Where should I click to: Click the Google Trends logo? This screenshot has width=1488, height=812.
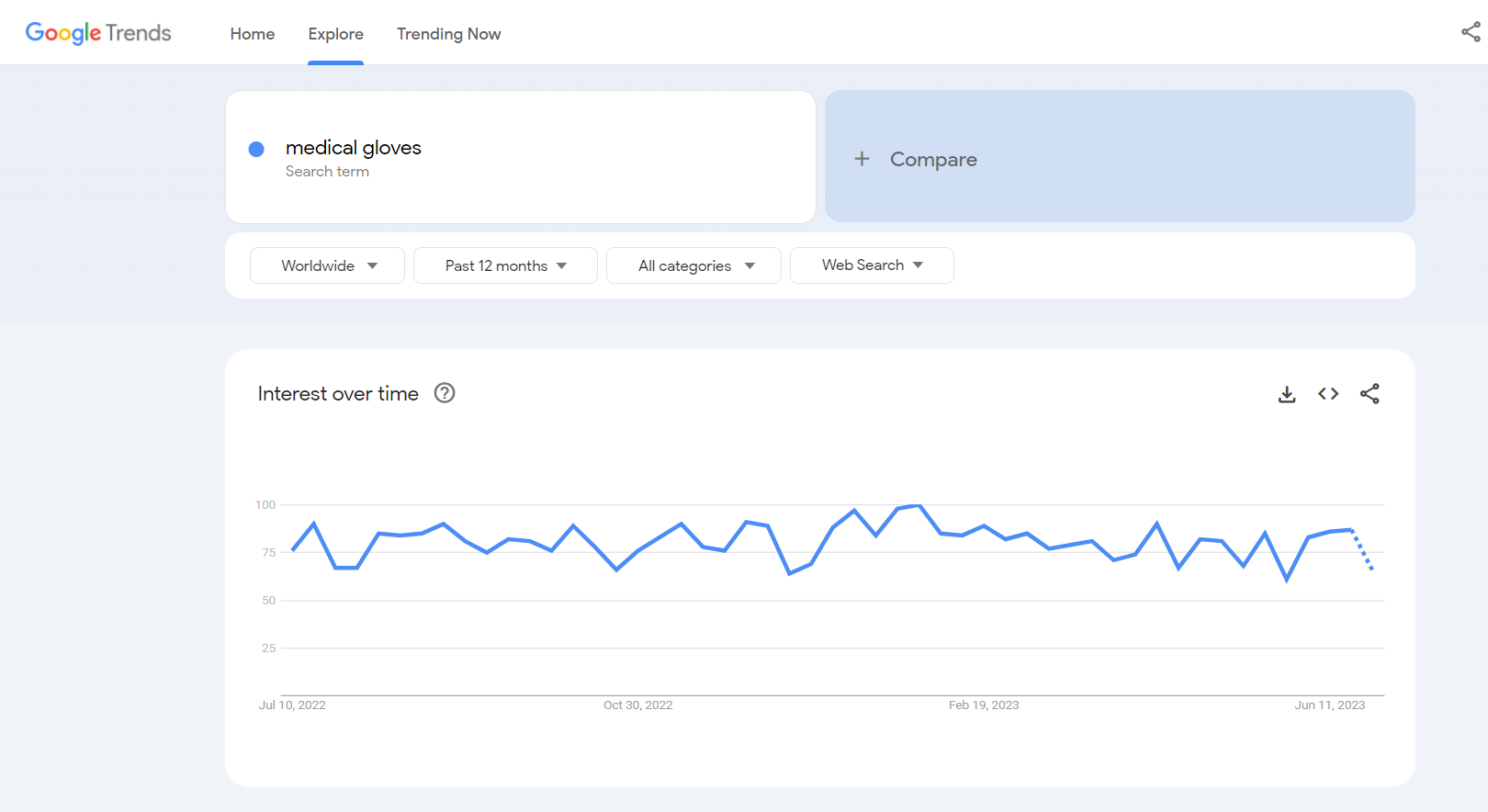[98, 33]
